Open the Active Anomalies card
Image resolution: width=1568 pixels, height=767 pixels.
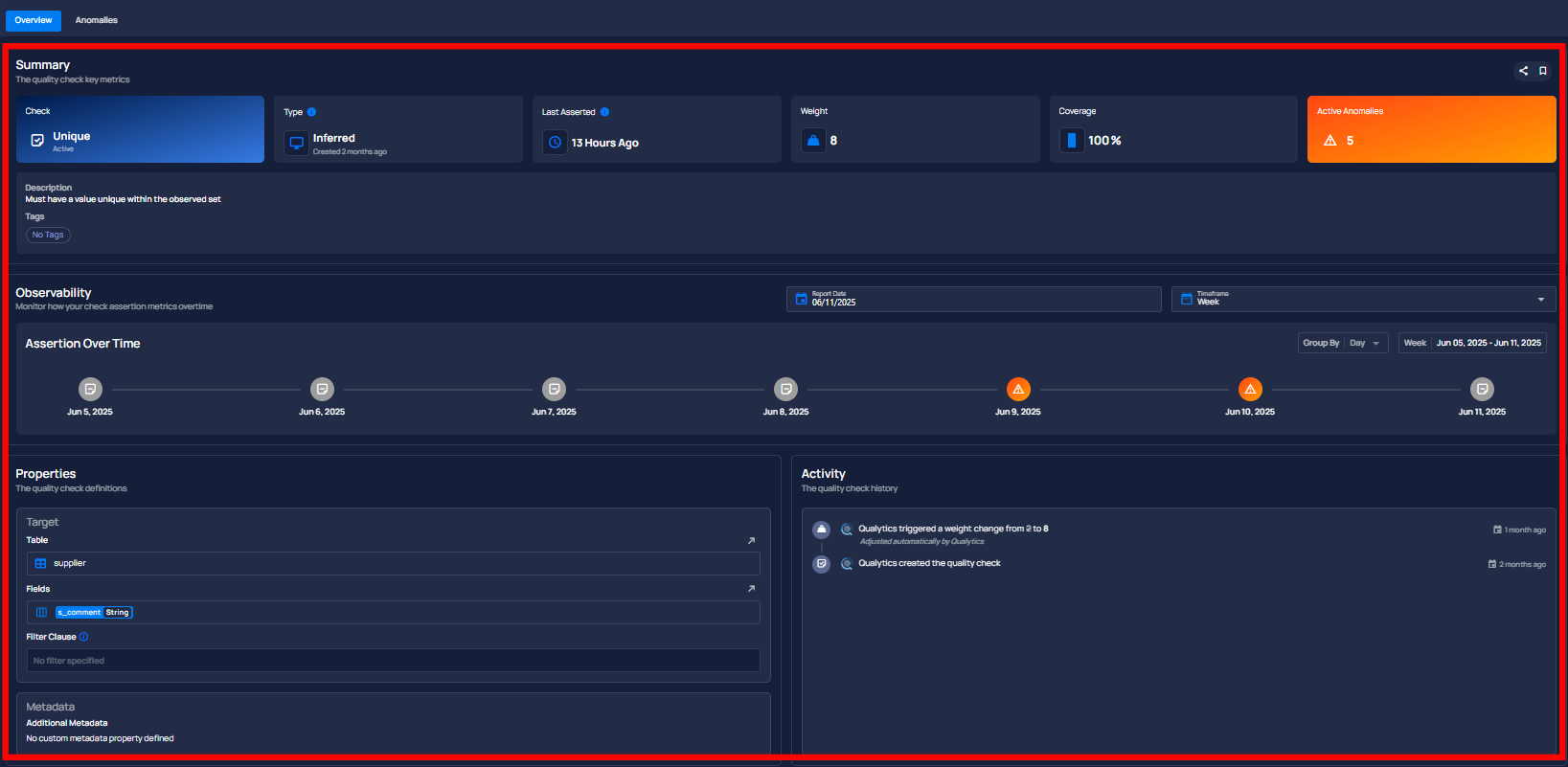(1431, 129)
